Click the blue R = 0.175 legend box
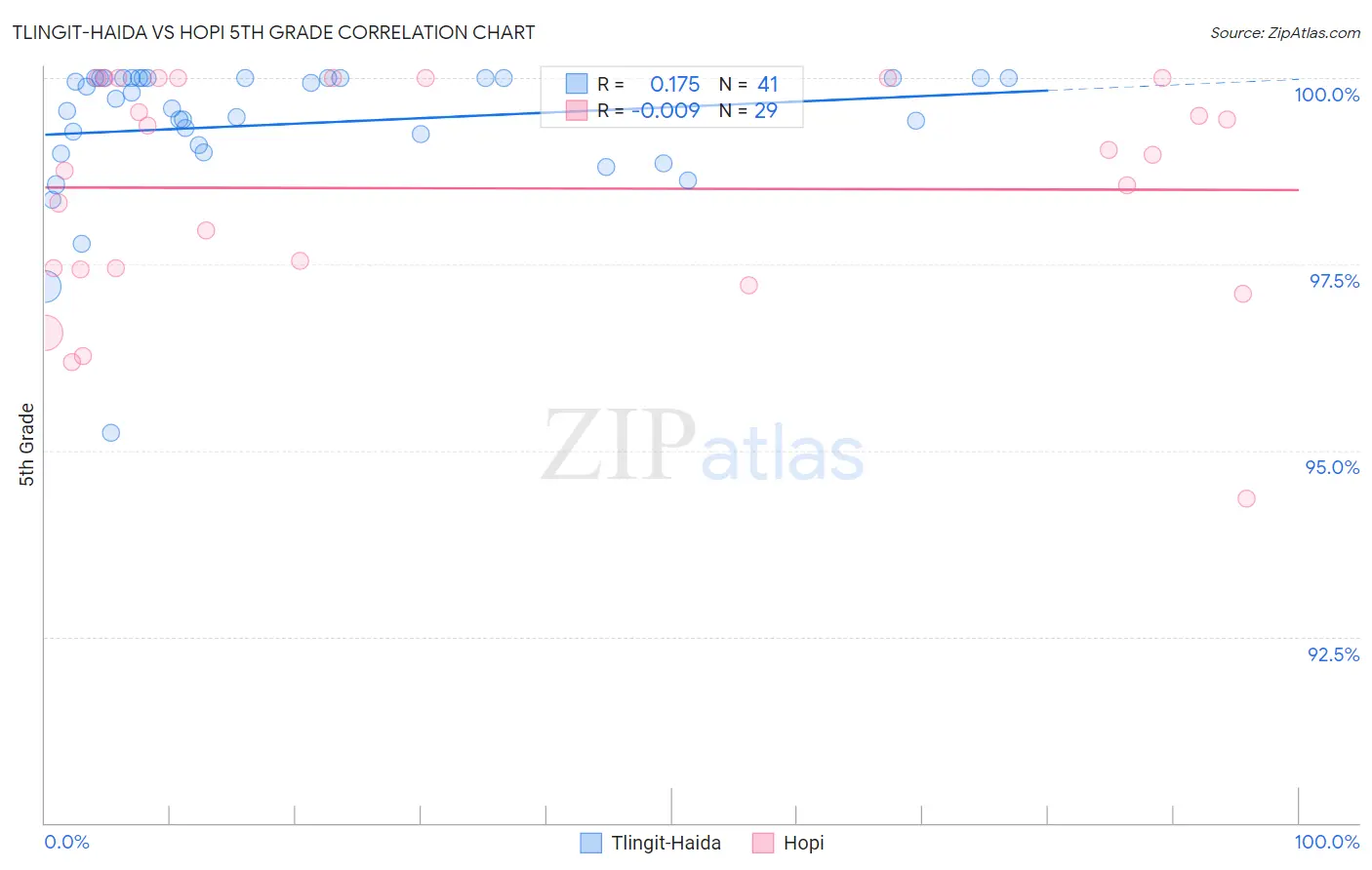This screenshot has width=1372, height=870. tap(577, 84)
